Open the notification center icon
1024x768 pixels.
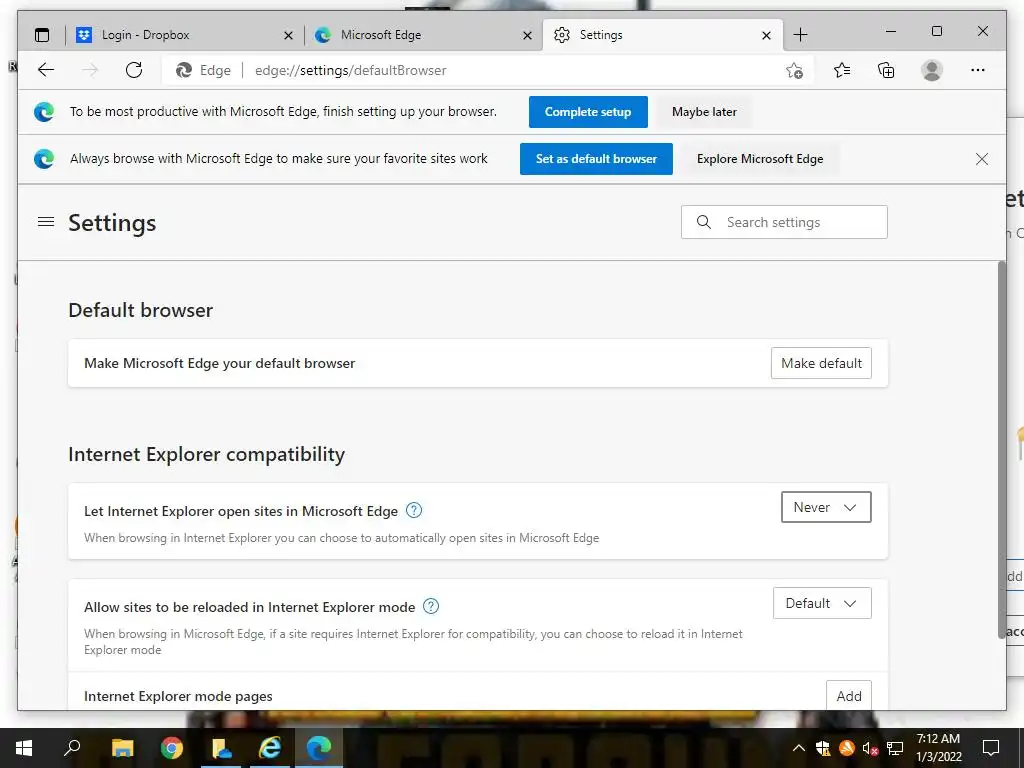(x=991, y=748)
